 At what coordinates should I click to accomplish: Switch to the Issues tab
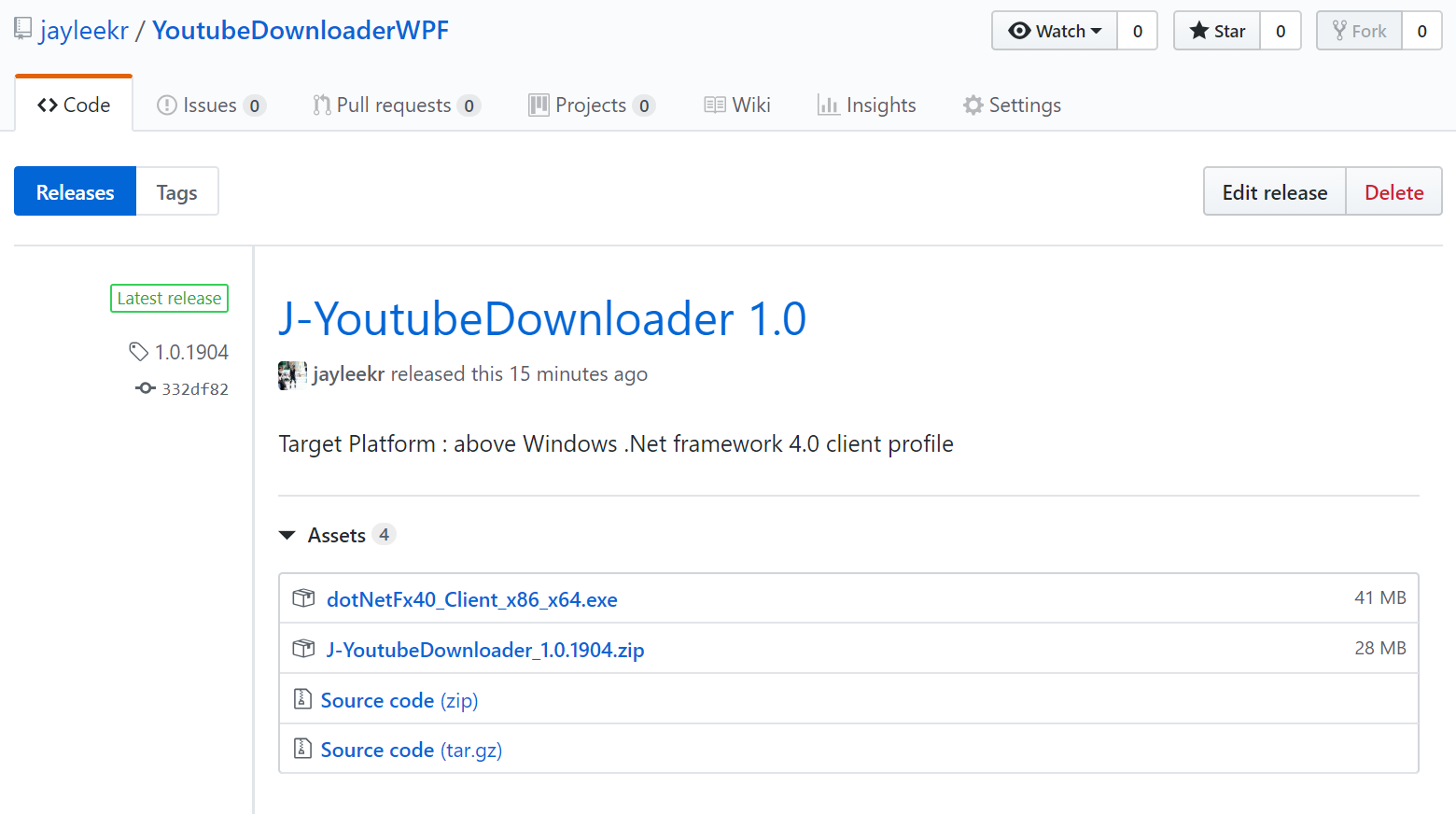pos(211,105)
